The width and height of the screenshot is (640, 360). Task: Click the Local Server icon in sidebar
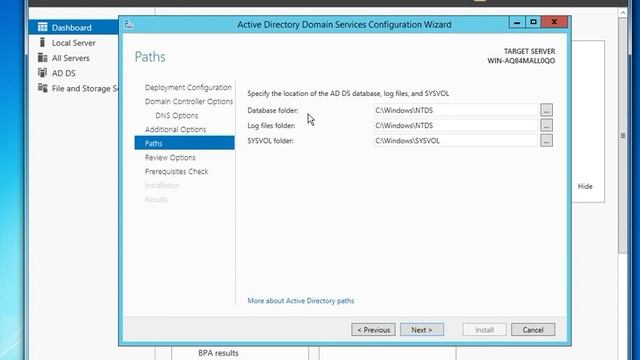pyautogui.click(x=42, y=42)
